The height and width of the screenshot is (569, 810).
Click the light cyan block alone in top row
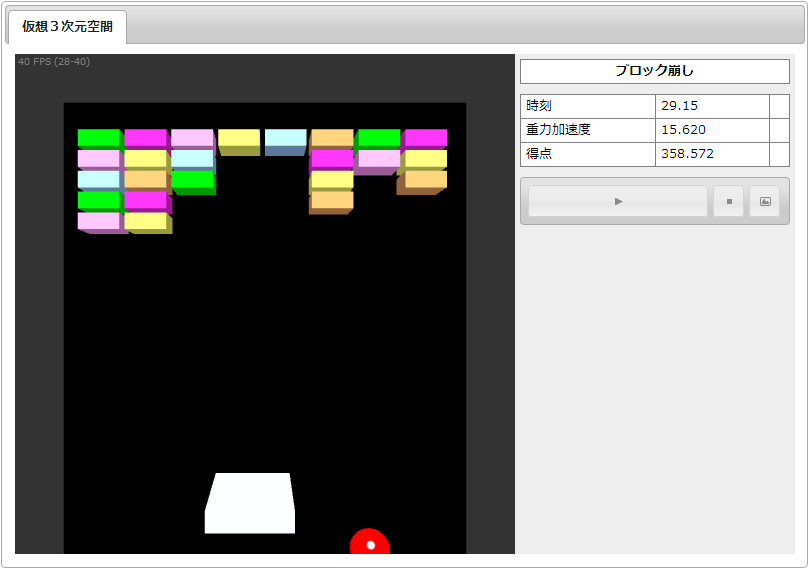coord(286,142)
